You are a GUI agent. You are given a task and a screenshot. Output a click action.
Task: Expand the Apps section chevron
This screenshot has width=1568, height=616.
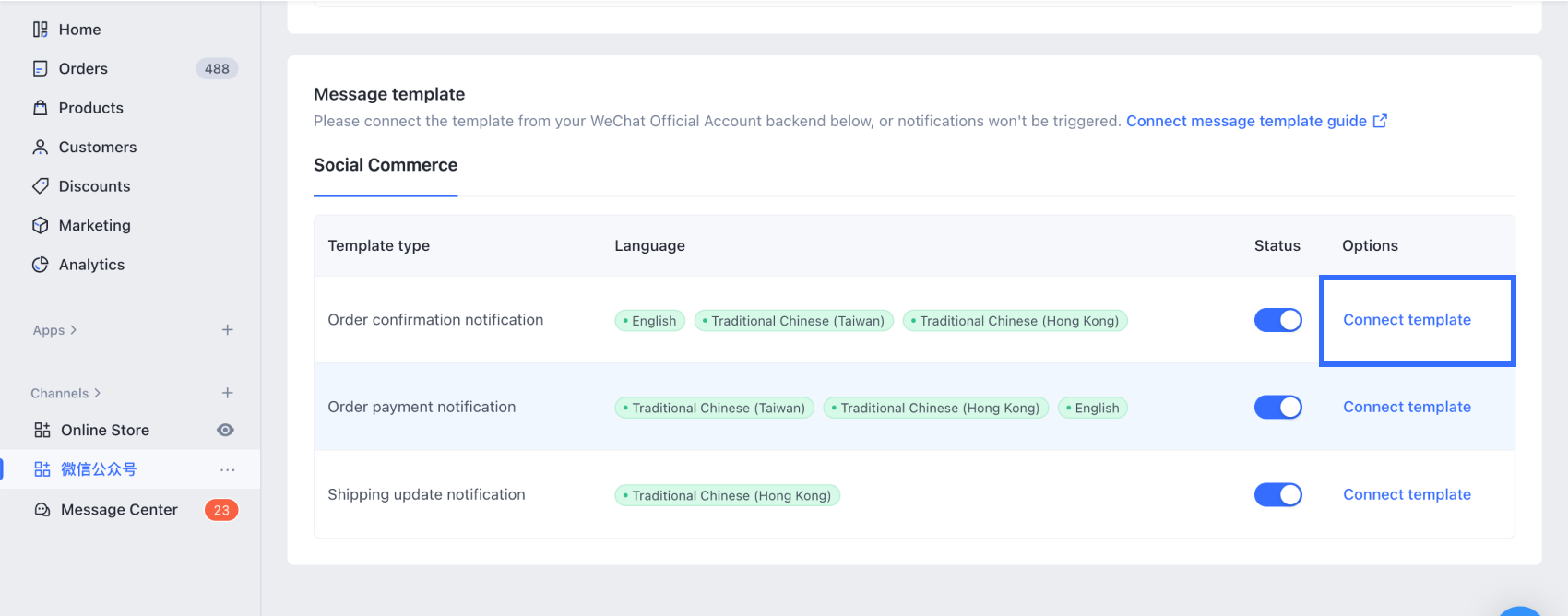(x=74, y=330)
